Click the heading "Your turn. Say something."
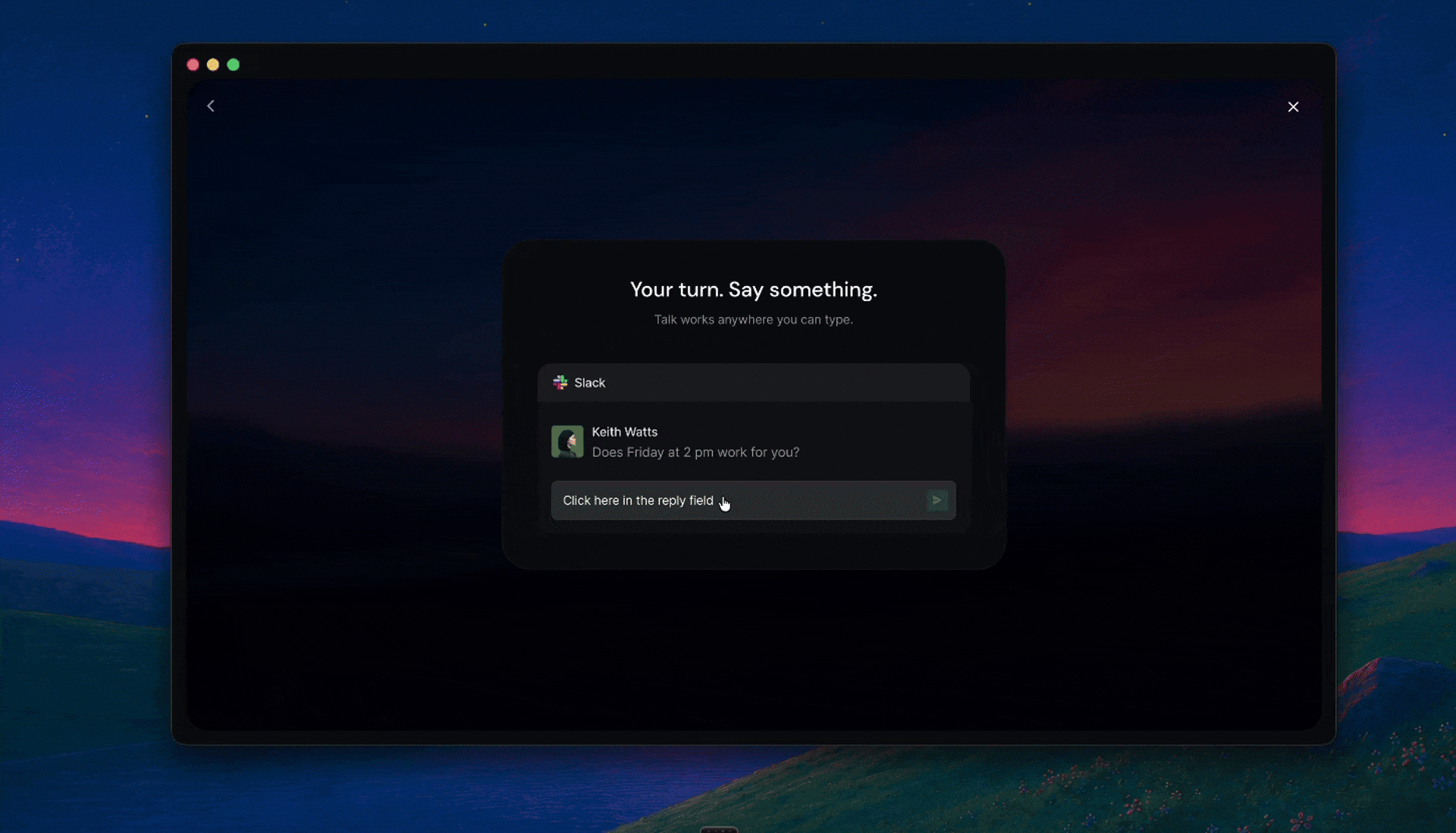Screen dimensions: 1456x833 (x=753, y=289)
